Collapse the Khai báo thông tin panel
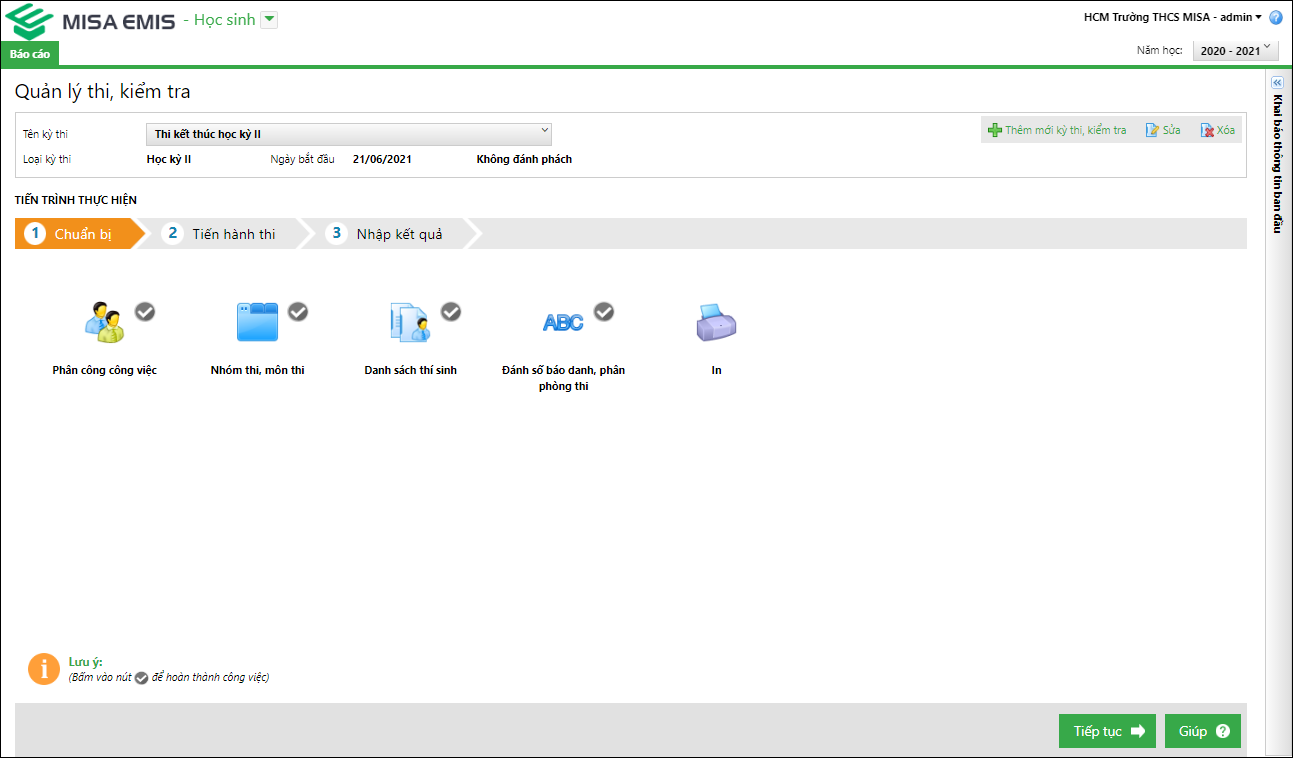 (x=1276, y=83)
